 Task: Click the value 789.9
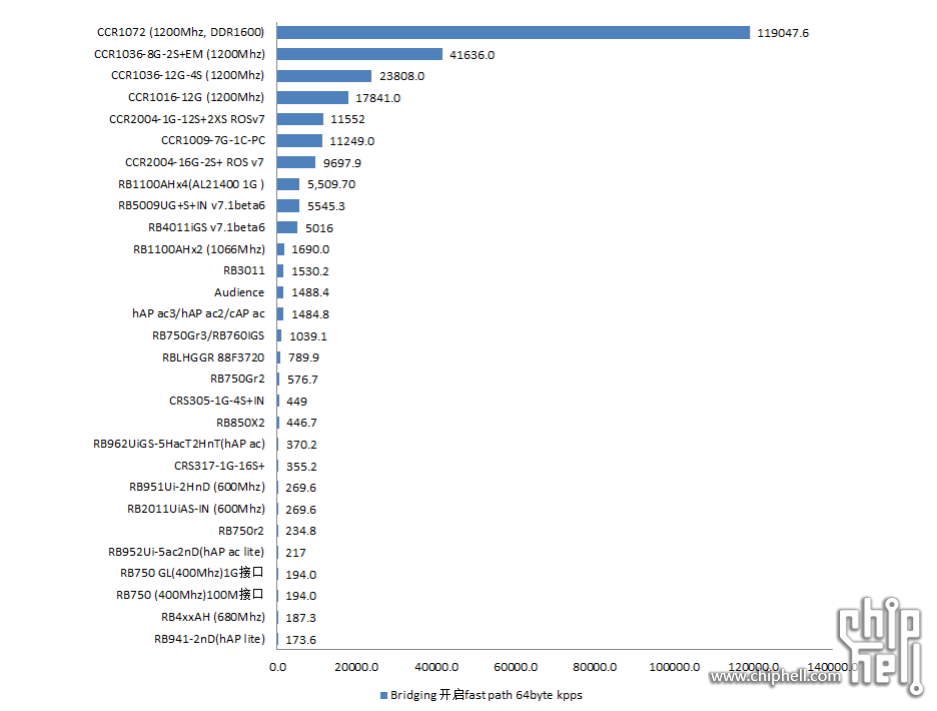pos(304,357)
